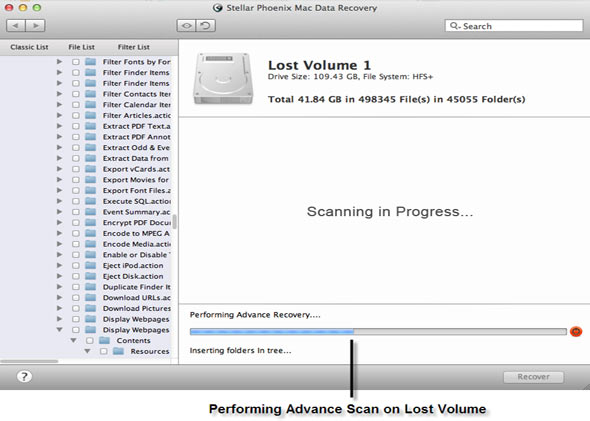This screenshot has height=421, width=590.
Task: Click the Encrypt PDF Document folder icon
Action: tap(90, 222)
